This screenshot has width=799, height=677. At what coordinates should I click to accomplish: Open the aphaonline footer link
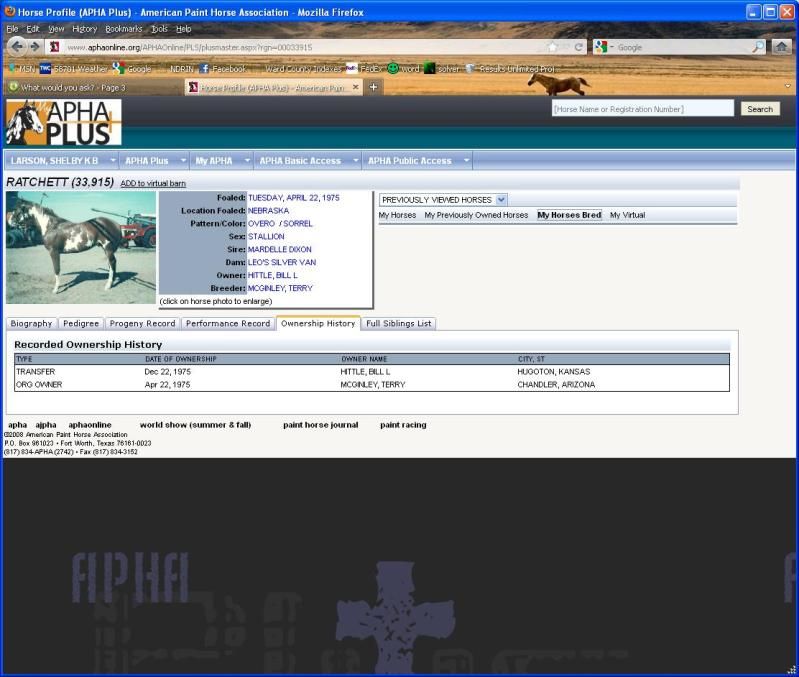90,425
